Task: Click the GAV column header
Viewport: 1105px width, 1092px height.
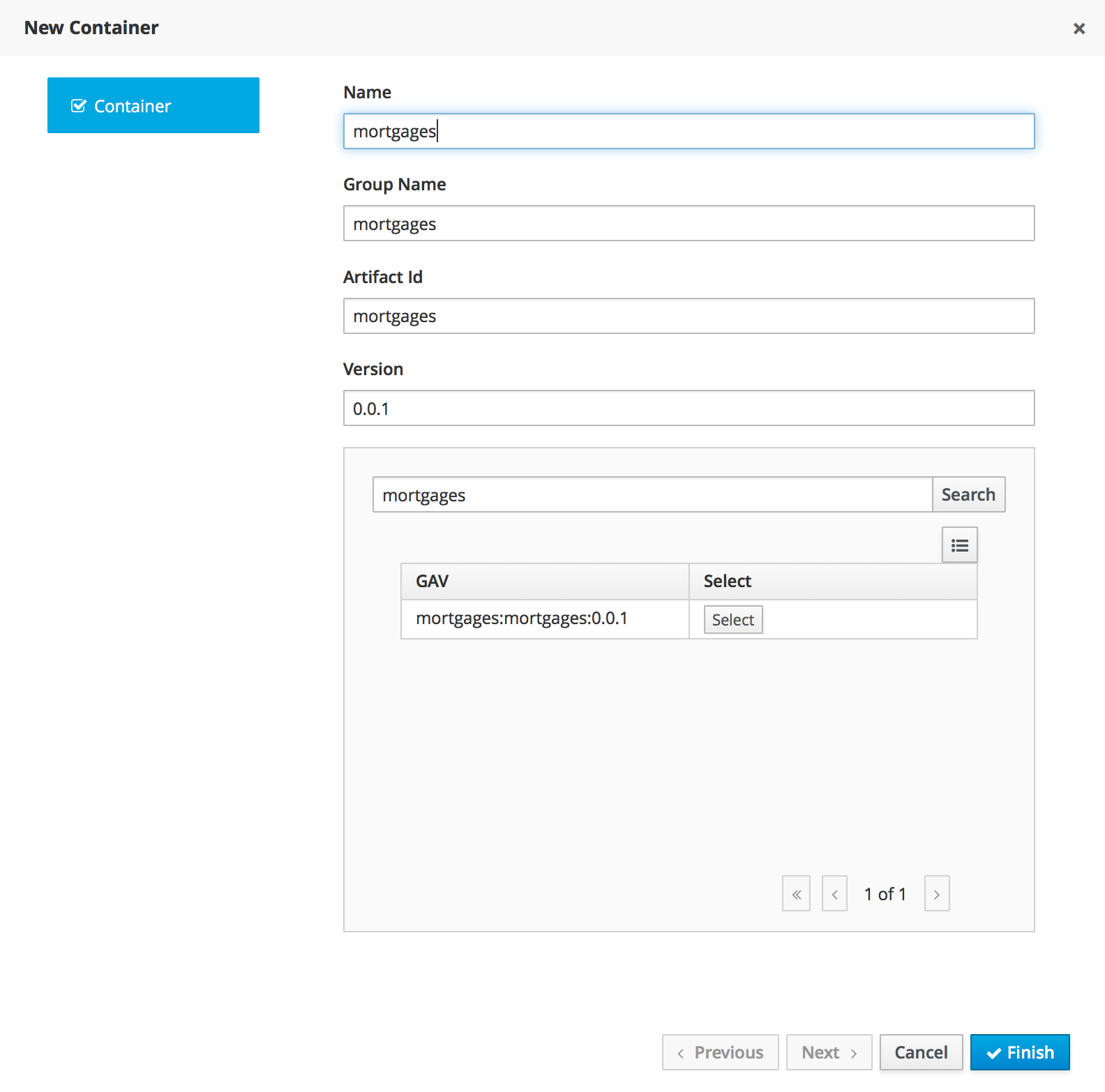Action: point(544,582)
